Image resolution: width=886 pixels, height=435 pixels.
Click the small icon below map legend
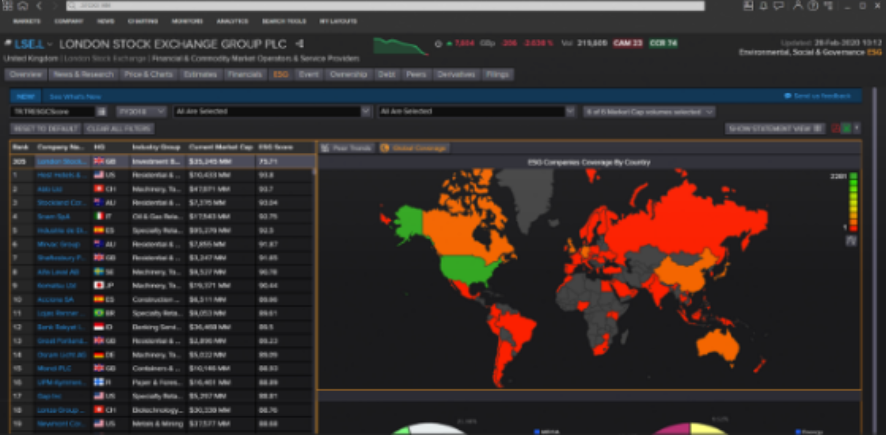coord(851,240)
